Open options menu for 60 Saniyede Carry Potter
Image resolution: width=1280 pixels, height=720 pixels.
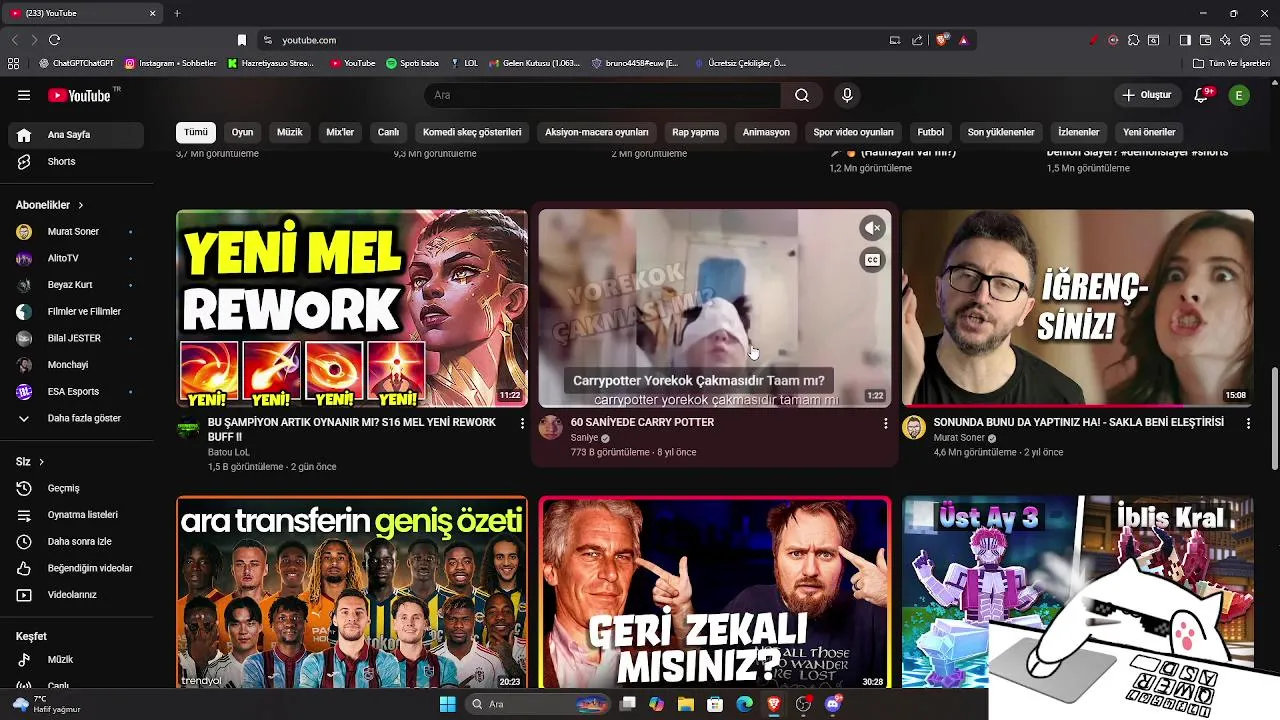[885, 424]
